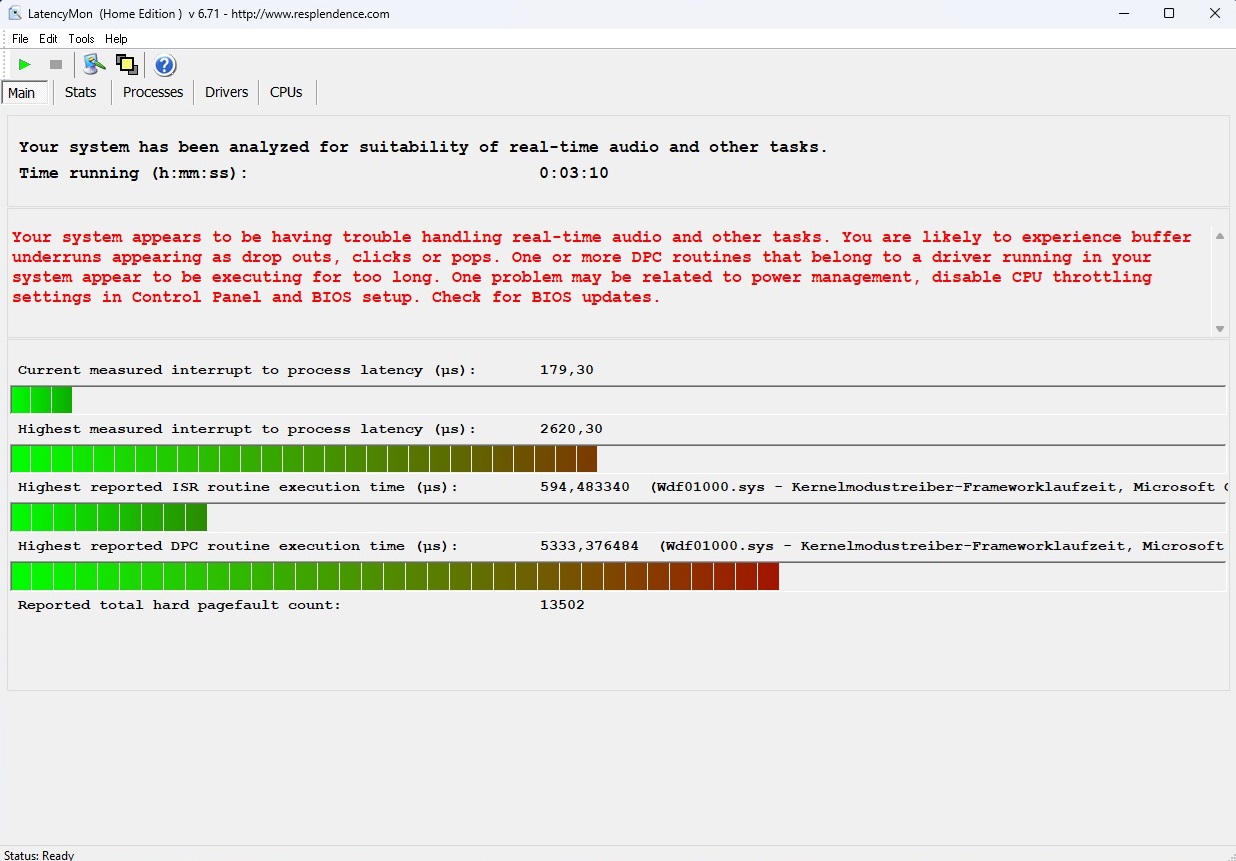This screenshot has width=1236, height=861.
Task: Select the CPUs tab
Action: (x=286, y=92)
